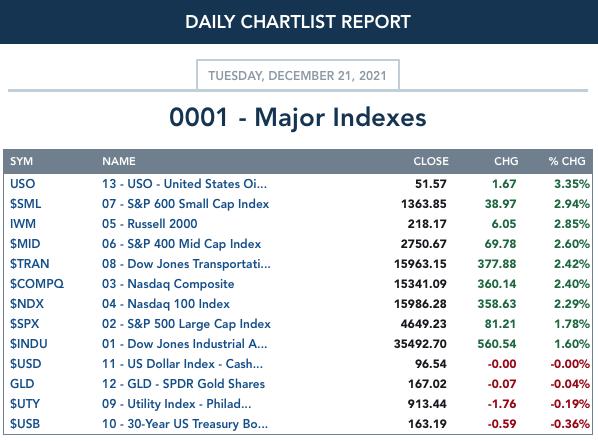This screenshot has height=441, width=598.
Task: Open the $SML symbol link
Action: (x=26, y=204)
